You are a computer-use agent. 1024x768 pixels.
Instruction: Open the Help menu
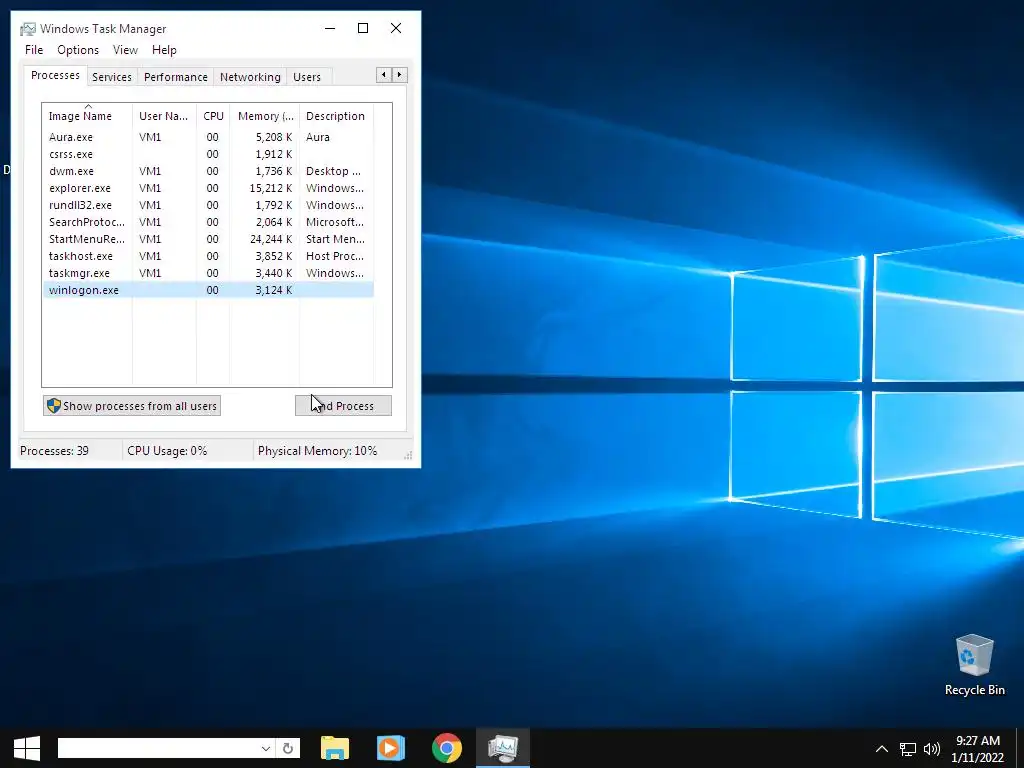click(164, 50)
